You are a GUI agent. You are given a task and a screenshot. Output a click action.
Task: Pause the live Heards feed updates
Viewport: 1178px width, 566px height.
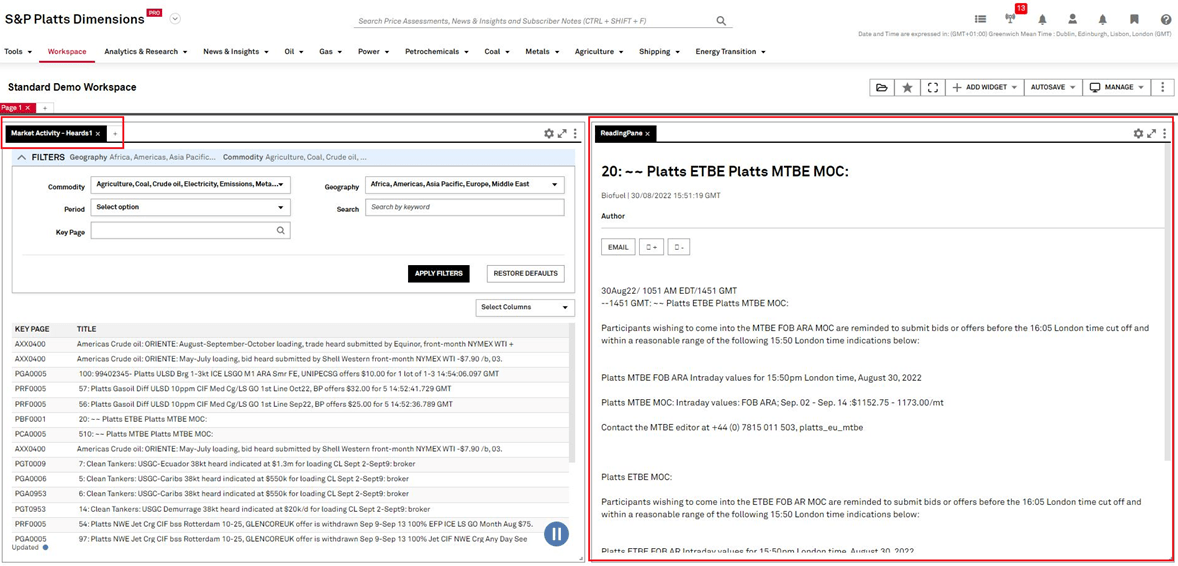point(556,534)
